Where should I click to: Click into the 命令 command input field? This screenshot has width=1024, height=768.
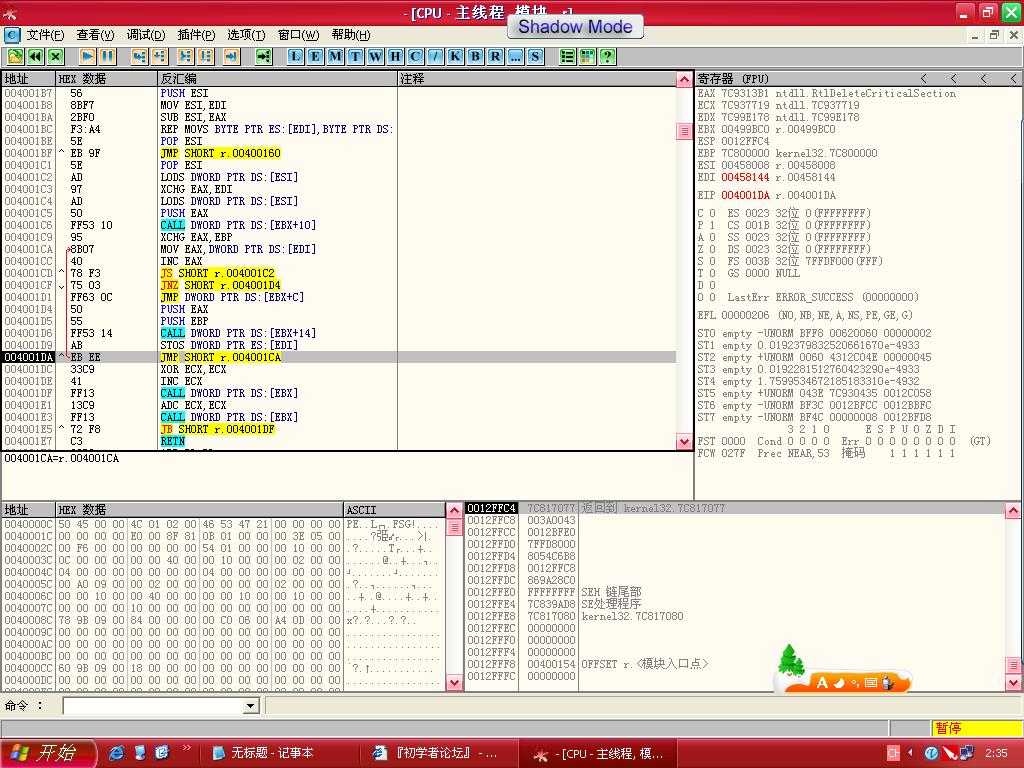tap(153, 705)
